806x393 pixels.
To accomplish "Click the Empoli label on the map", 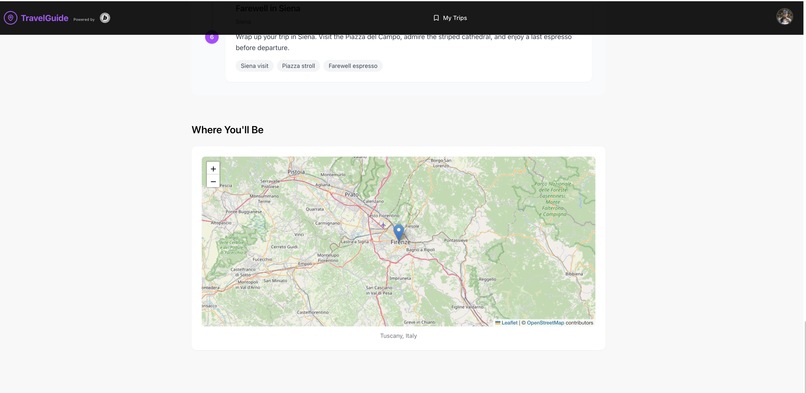I will click(305, 265).
